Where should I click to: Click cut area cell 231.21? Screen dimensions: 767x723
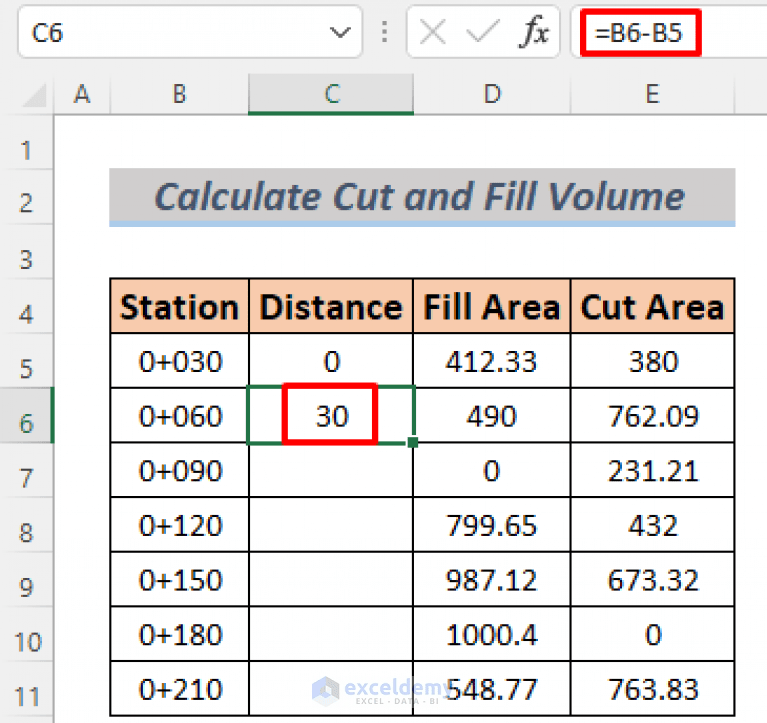[653, 471]
